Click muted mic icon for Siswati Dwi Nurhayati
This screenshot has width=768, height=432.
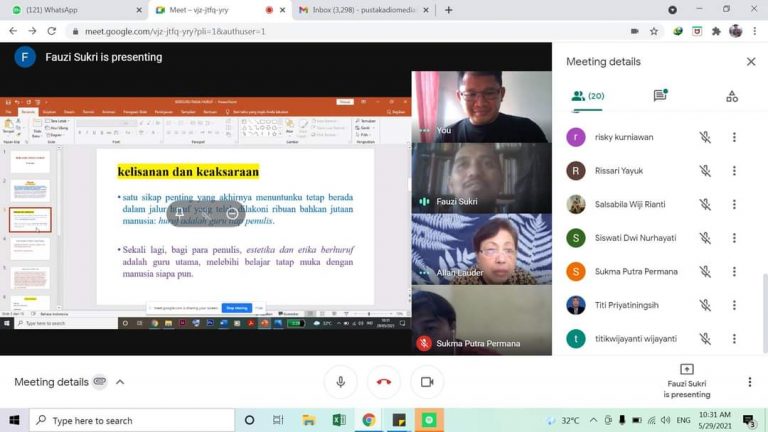point(705,238)
